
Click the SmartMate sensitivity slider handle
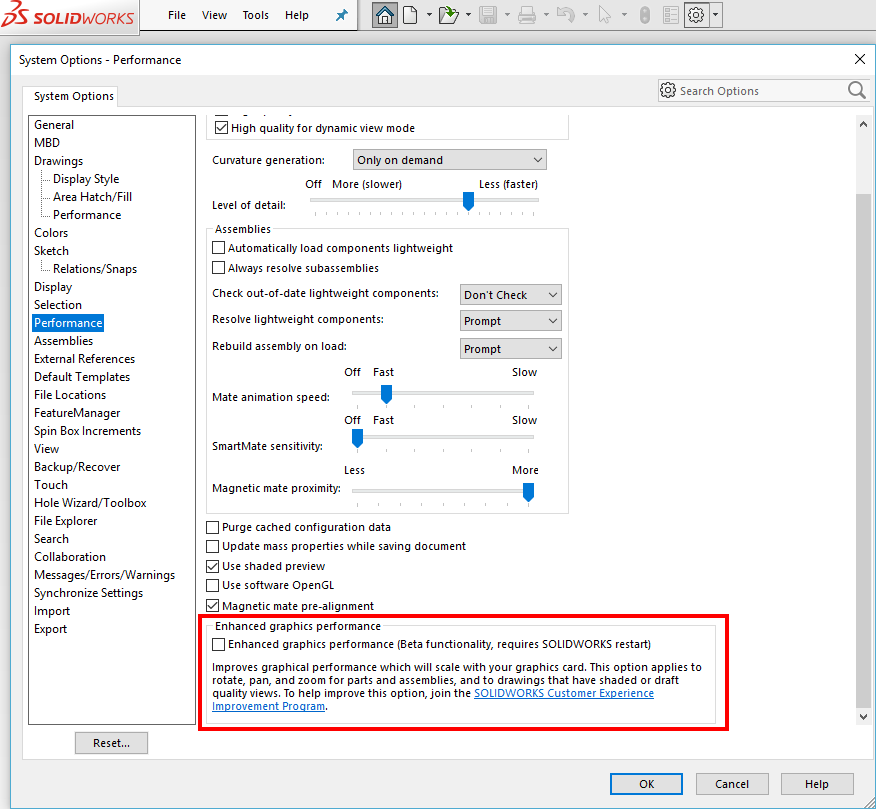click(358, 438)
